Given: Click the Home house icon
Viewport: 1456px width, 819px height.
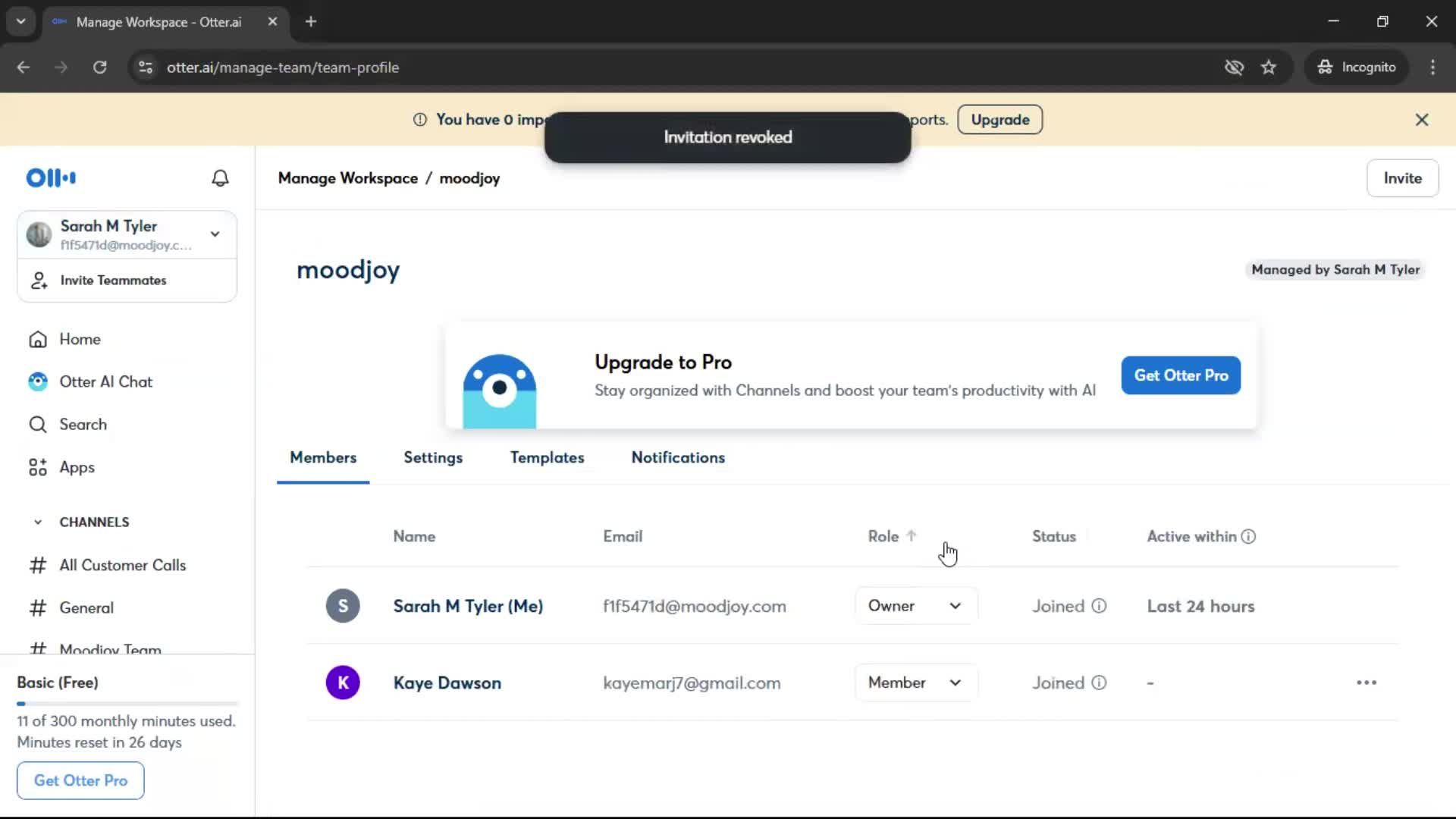Looking at the screenshot, I should (x=38, y=340).
